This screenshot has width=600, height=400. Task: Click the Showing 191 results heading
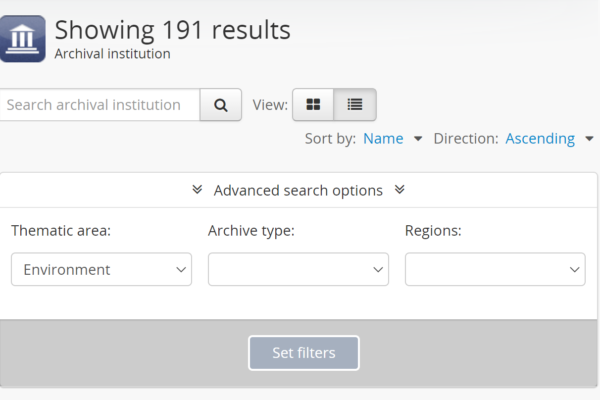[x=173, y=30]
